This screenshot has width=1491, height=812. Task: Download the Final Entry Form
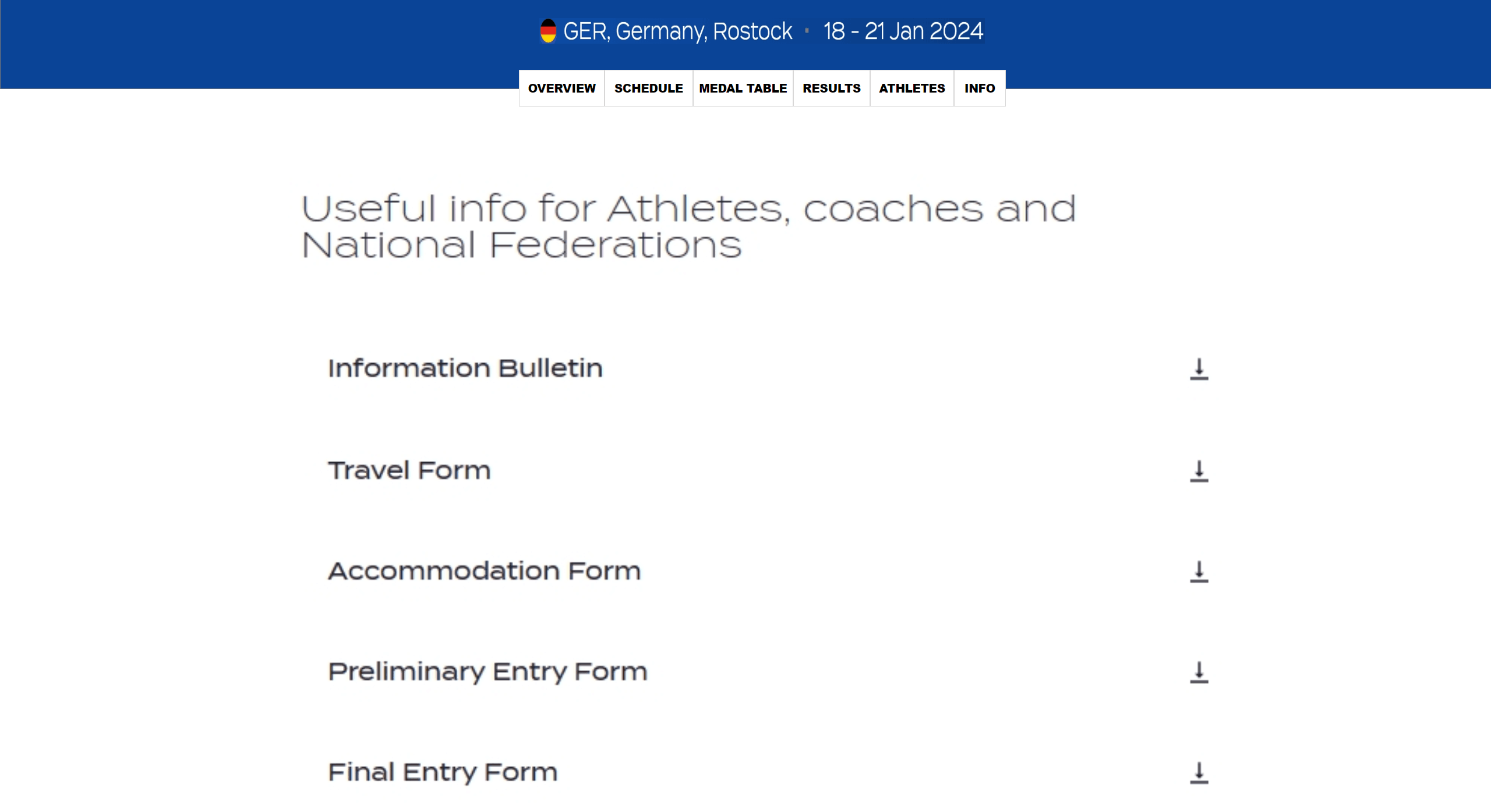coord(1199,773)
